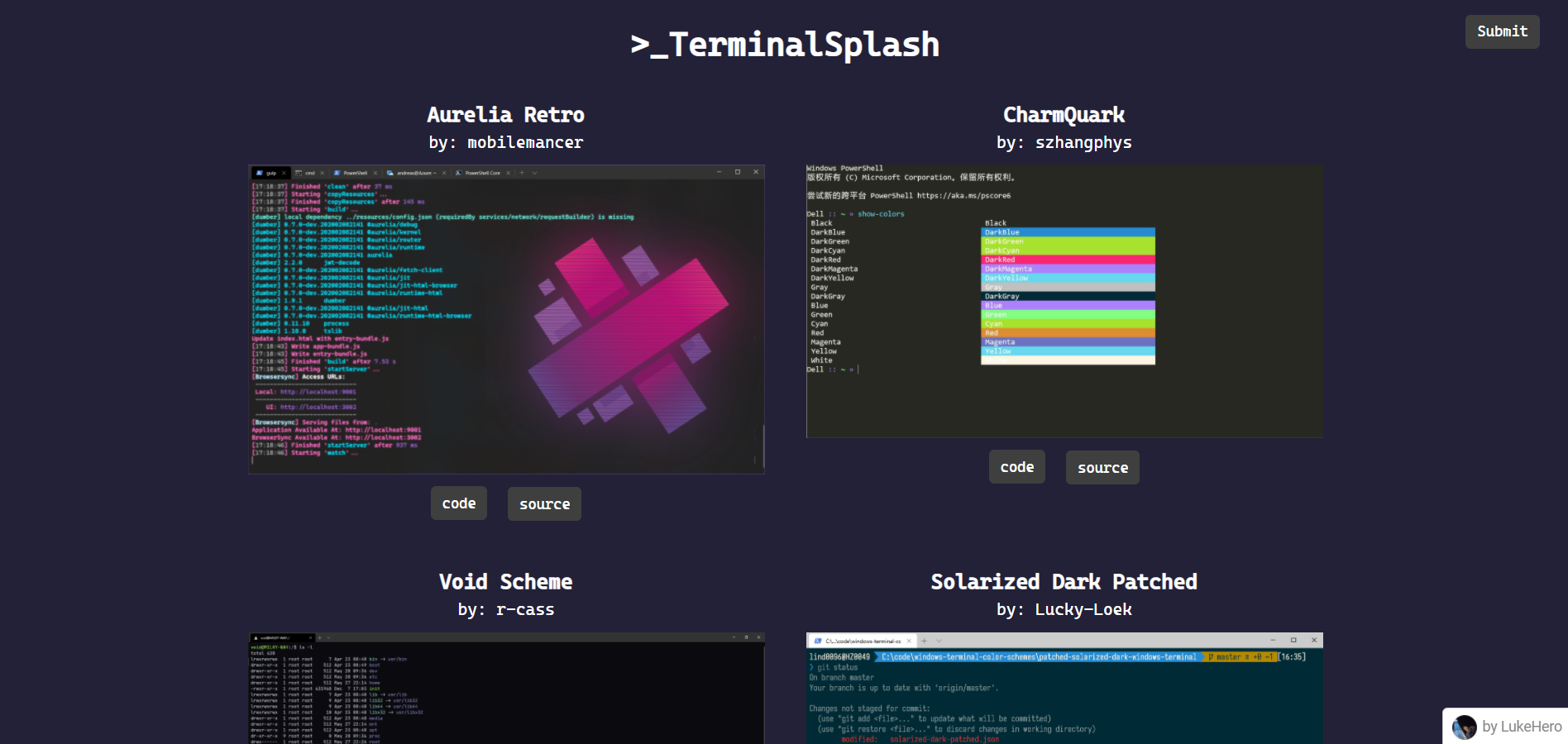Click author name Lucky-Loek

tap(1083, 610)
